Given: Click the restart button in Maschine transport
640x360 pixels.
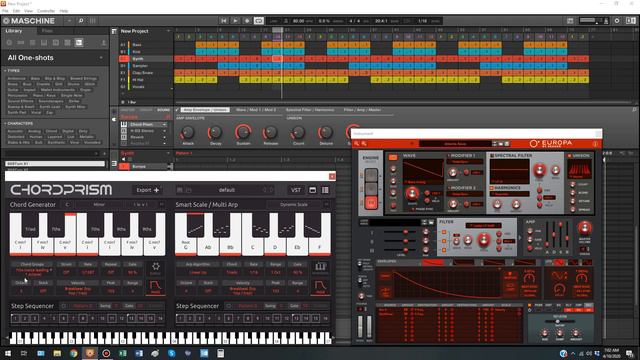Looking at the screenshot, I should 223,20.
